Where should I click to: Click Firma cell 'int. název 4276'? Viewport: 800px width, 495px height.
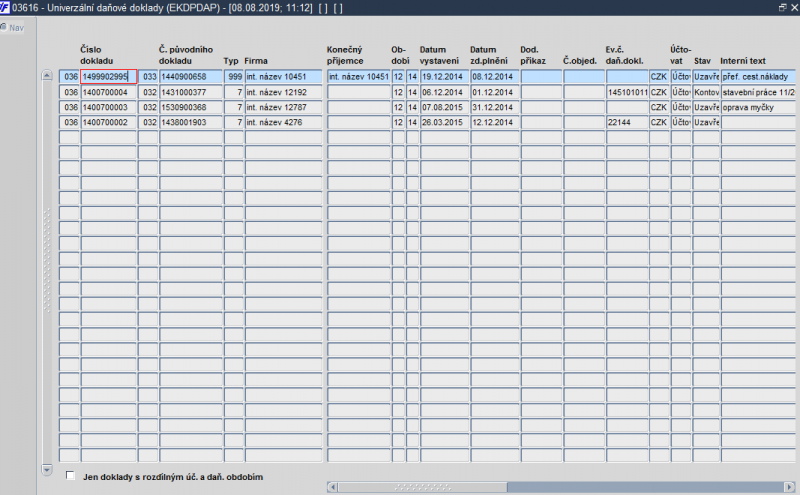pos(283,122)
